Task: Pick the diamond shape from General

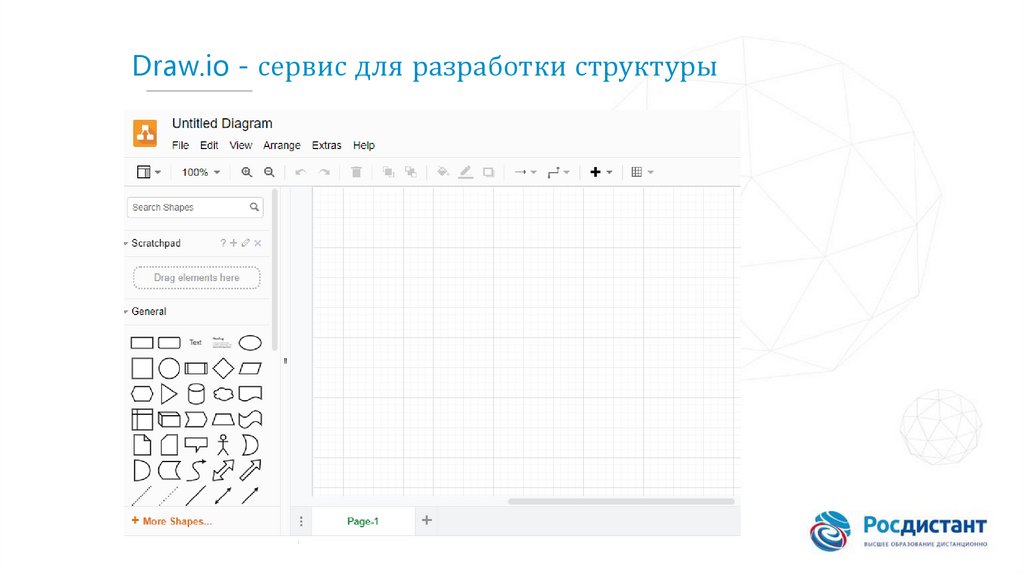Action: click(223, 368)
